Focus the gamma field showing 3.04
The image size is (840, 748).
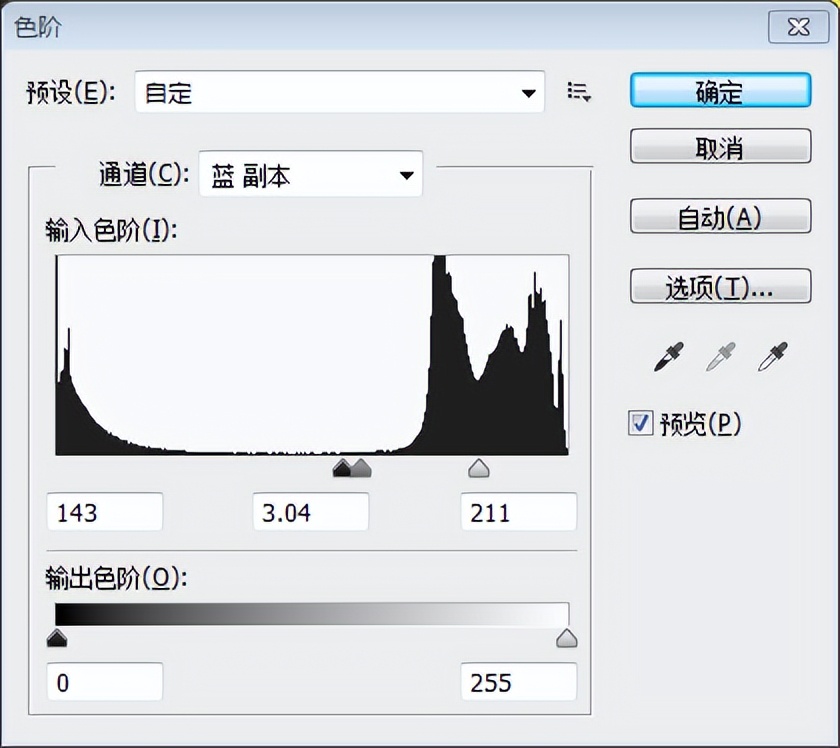click(x=310, y=513)
